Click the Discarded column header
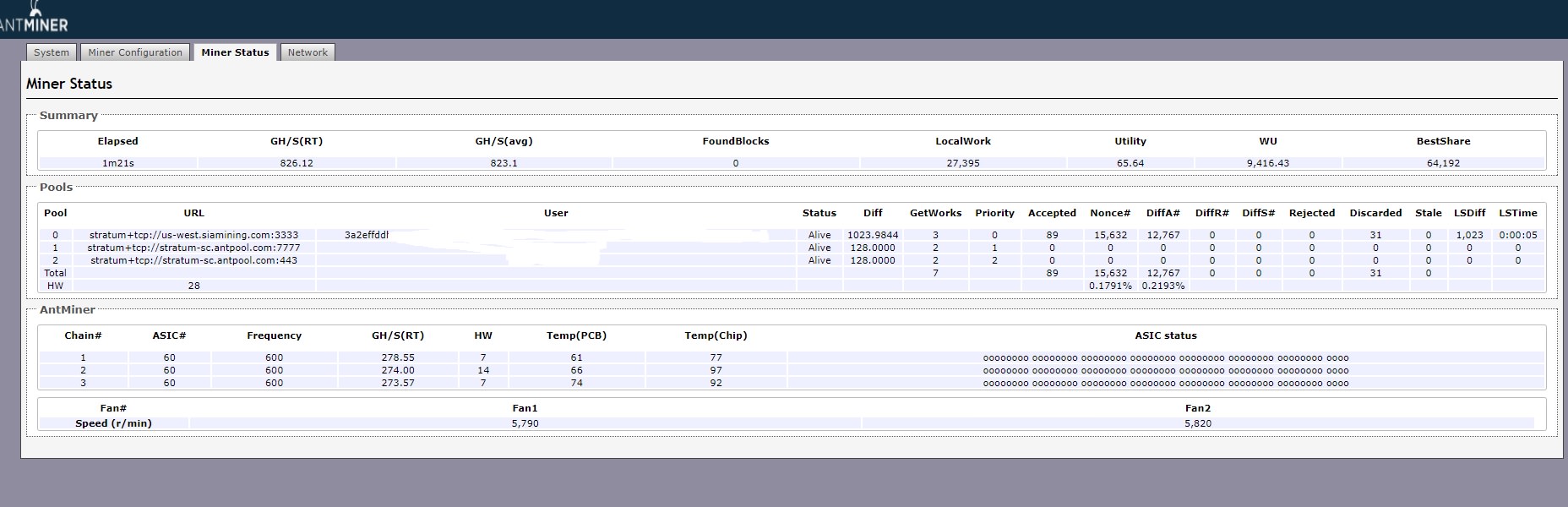The height and width of the screenshot is (507, 1568). (x=1375, y=213)
